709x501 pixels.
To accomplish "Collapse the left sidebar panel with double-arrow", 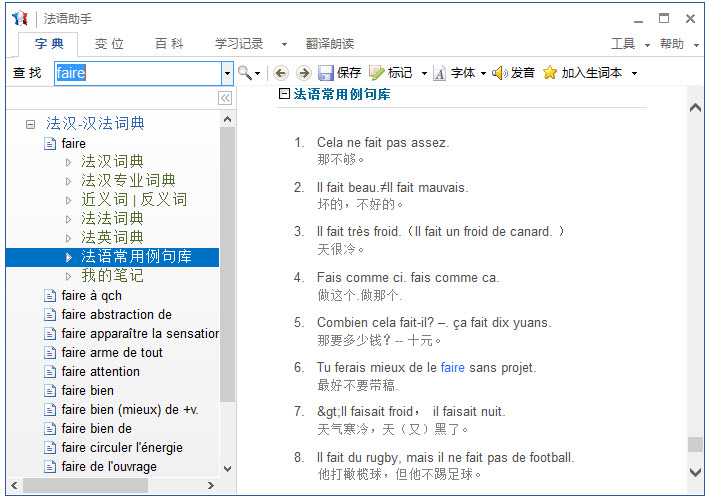I will 225,98.
